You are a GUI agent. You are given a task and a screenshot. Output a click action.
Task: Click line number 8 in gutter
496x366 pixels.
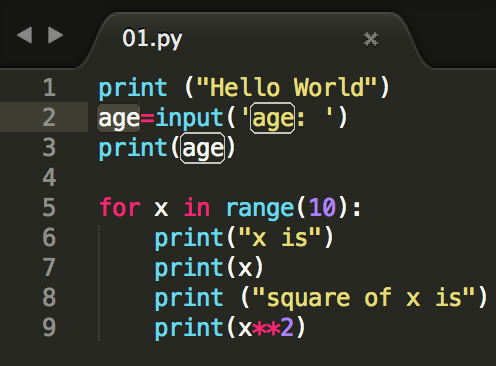pyautogui.click(x=49, y=297)
